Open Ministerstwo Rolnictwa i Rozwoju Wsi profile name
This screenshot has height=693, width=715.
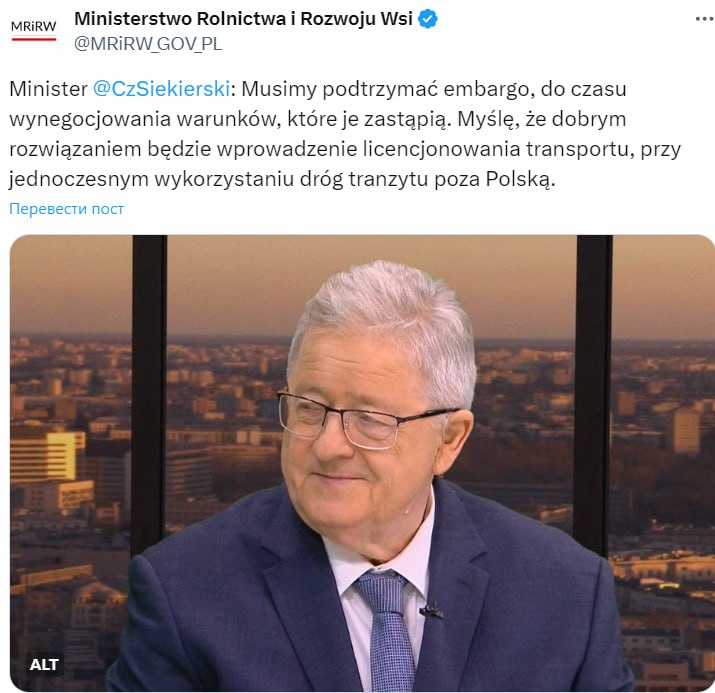244,19
